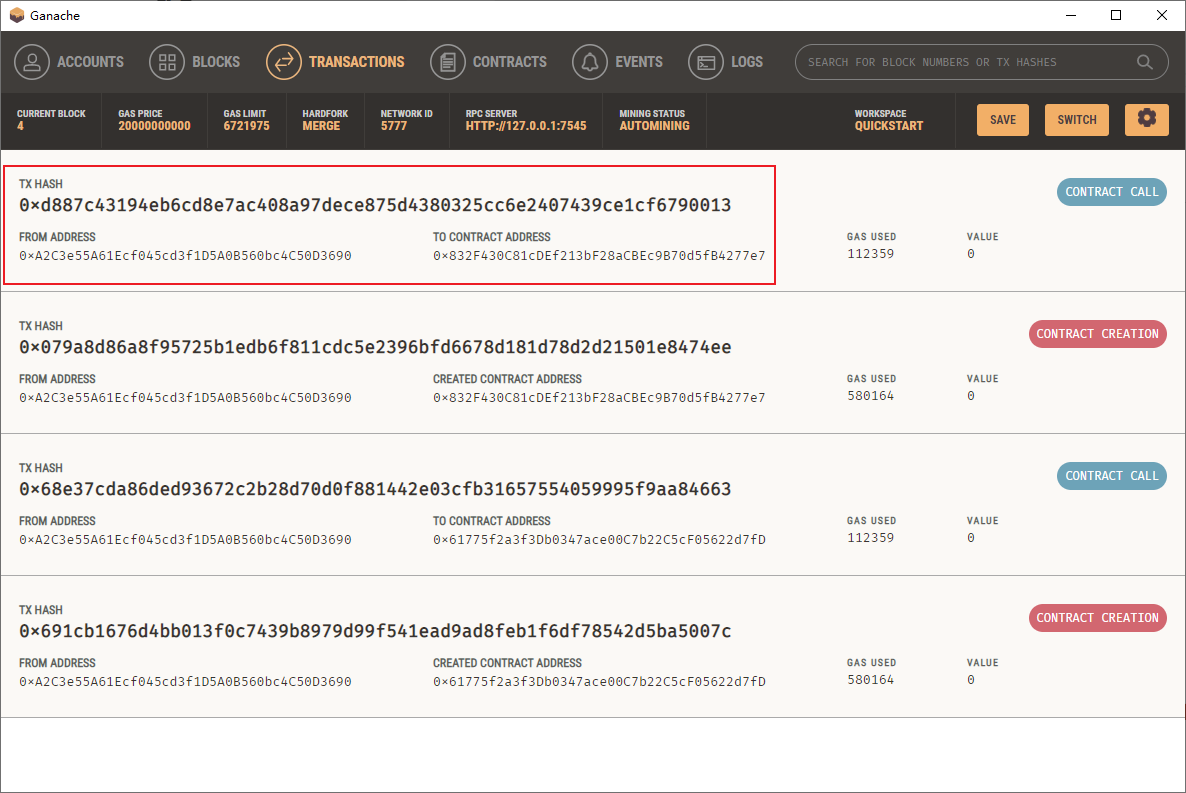Screen dimensions: 1186x793
Task: Maximize the Ganache window
Action: point(1116,15)
